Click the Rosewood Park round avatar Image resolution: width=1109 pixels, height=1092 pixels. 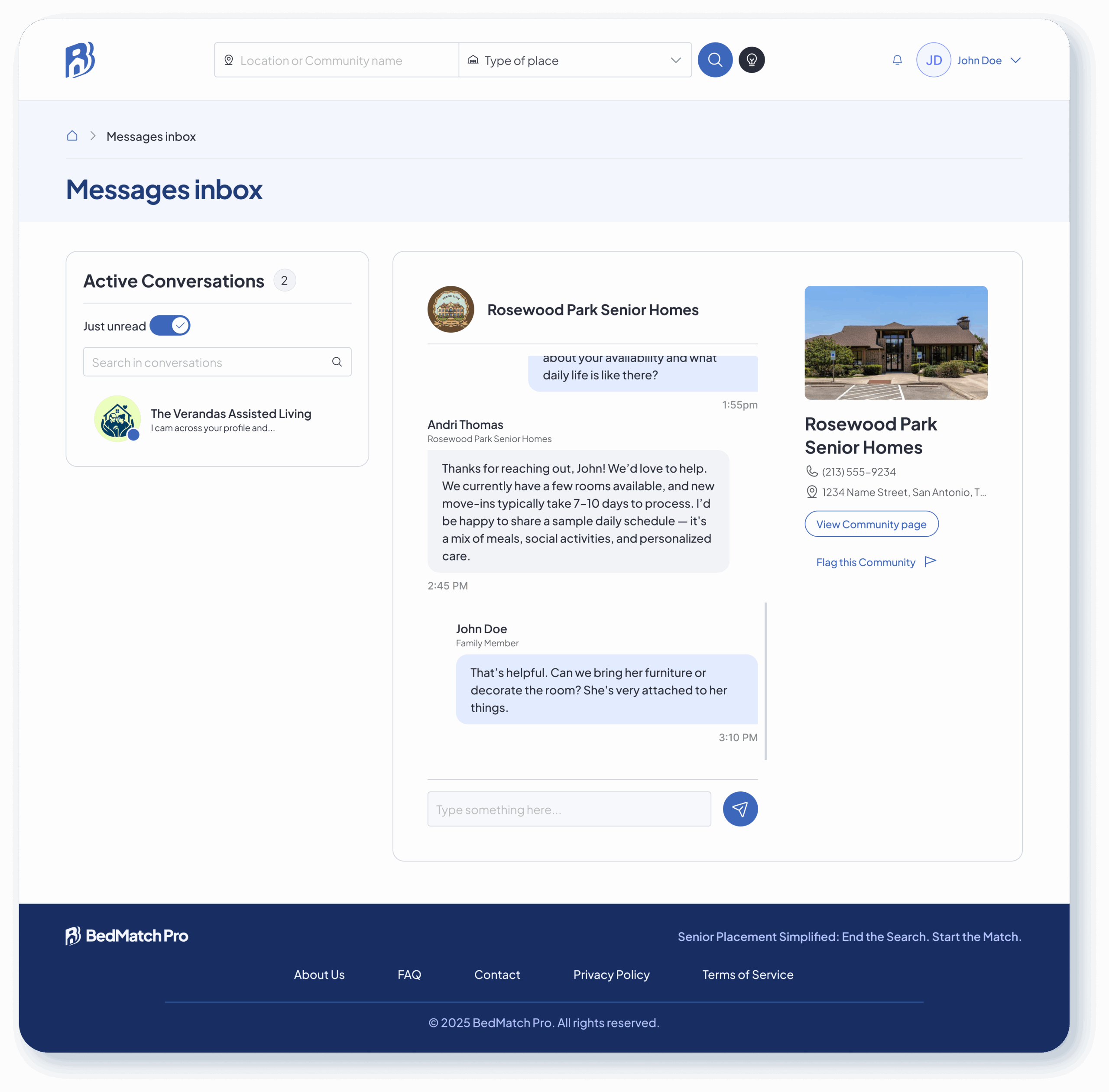[x=451, y=309]
